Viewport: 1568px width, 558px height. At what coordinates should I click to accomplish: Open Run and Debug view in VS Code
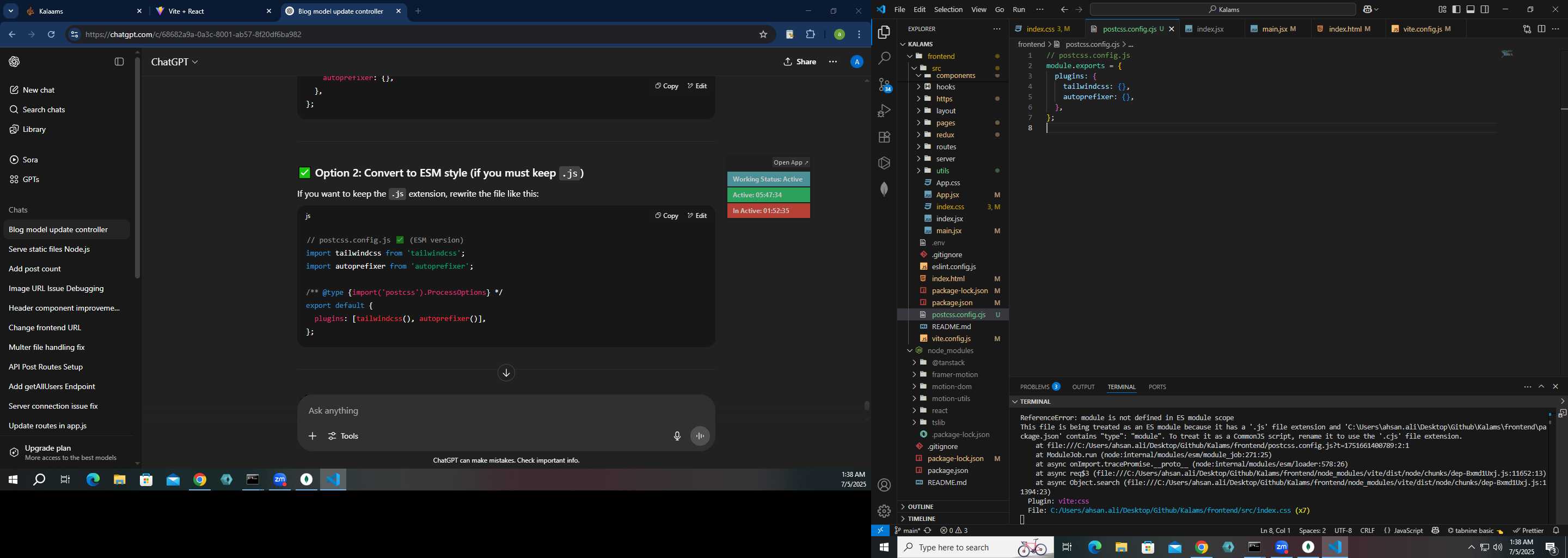(884, 111)
